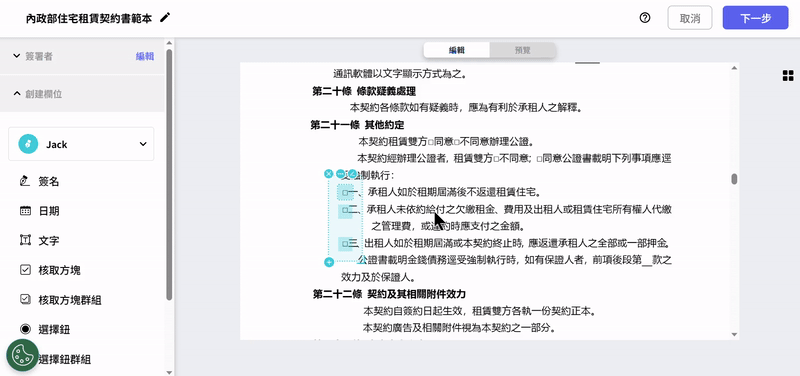Click the document scrollbar thumb
This screenshot has width=800, height=376.
click(734, 179)
